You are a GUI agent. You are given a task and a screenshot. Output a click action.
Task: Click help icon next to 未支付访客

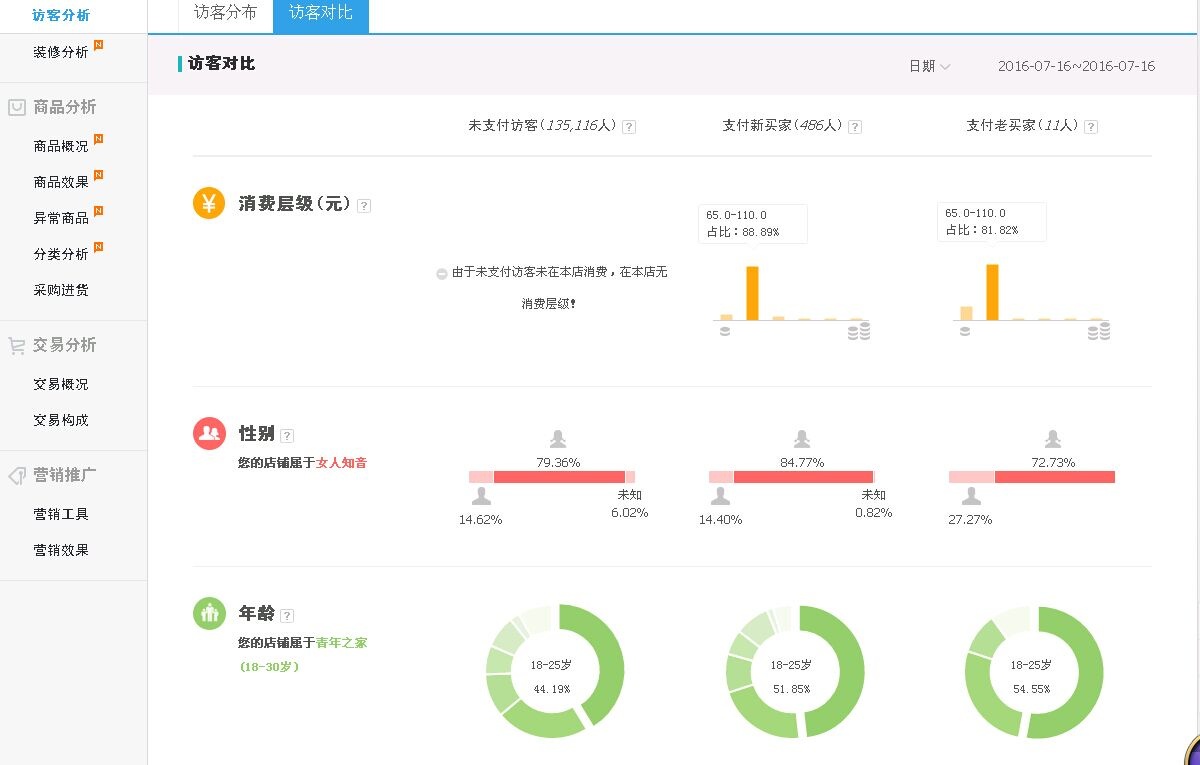click(629, 127)
